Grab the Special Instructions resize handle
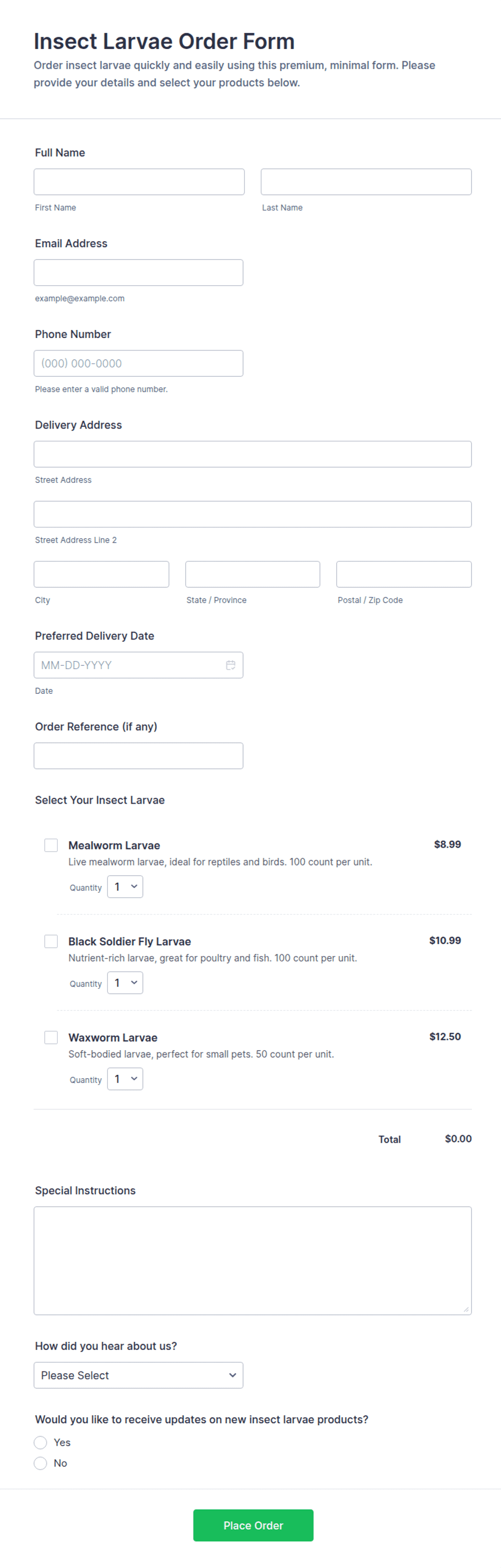The image size is (501, 1568). tap(467, 1309)
